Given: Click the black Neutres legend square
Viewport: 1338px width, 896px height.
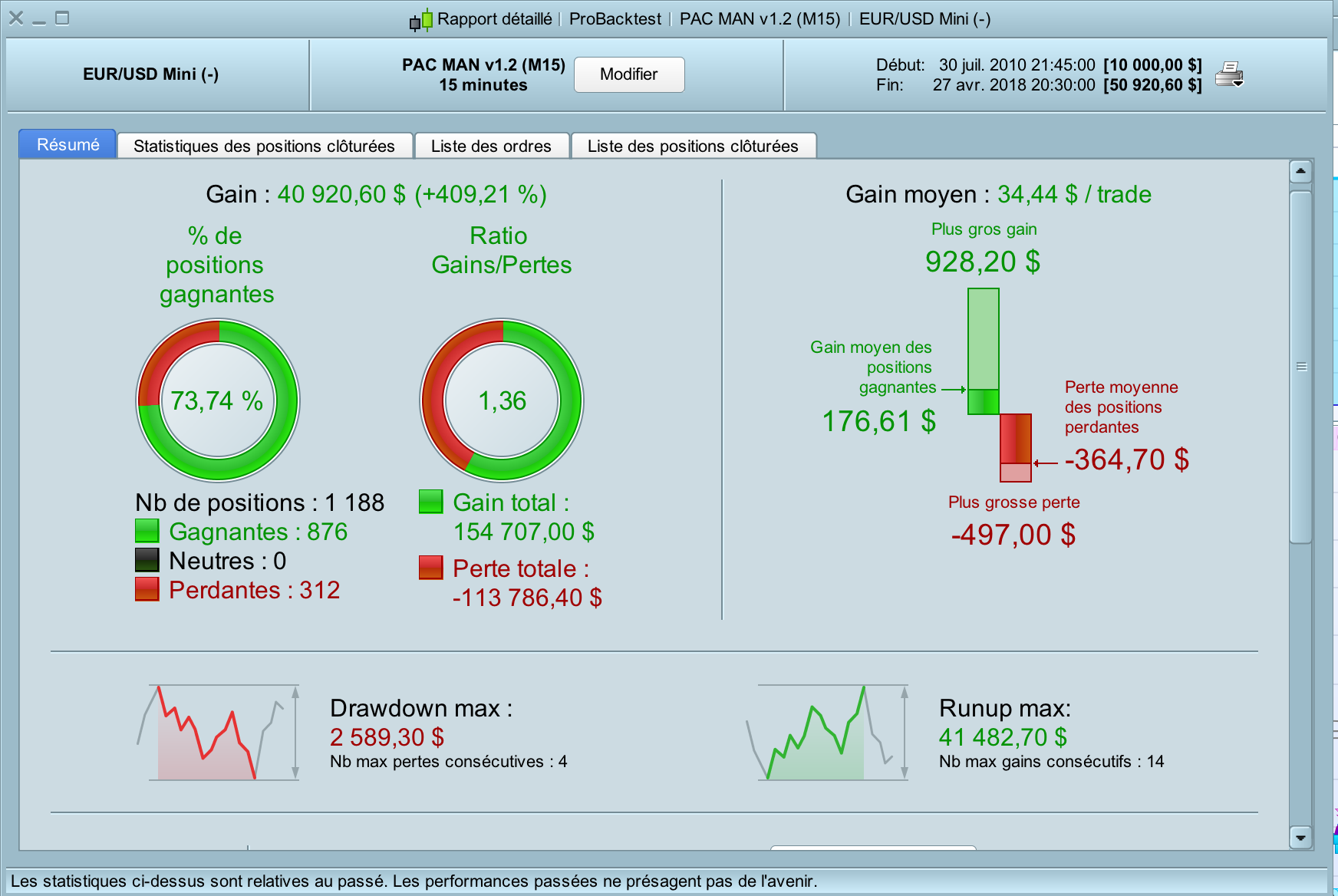Looking at the screenshot, I should tap(147, 560).
